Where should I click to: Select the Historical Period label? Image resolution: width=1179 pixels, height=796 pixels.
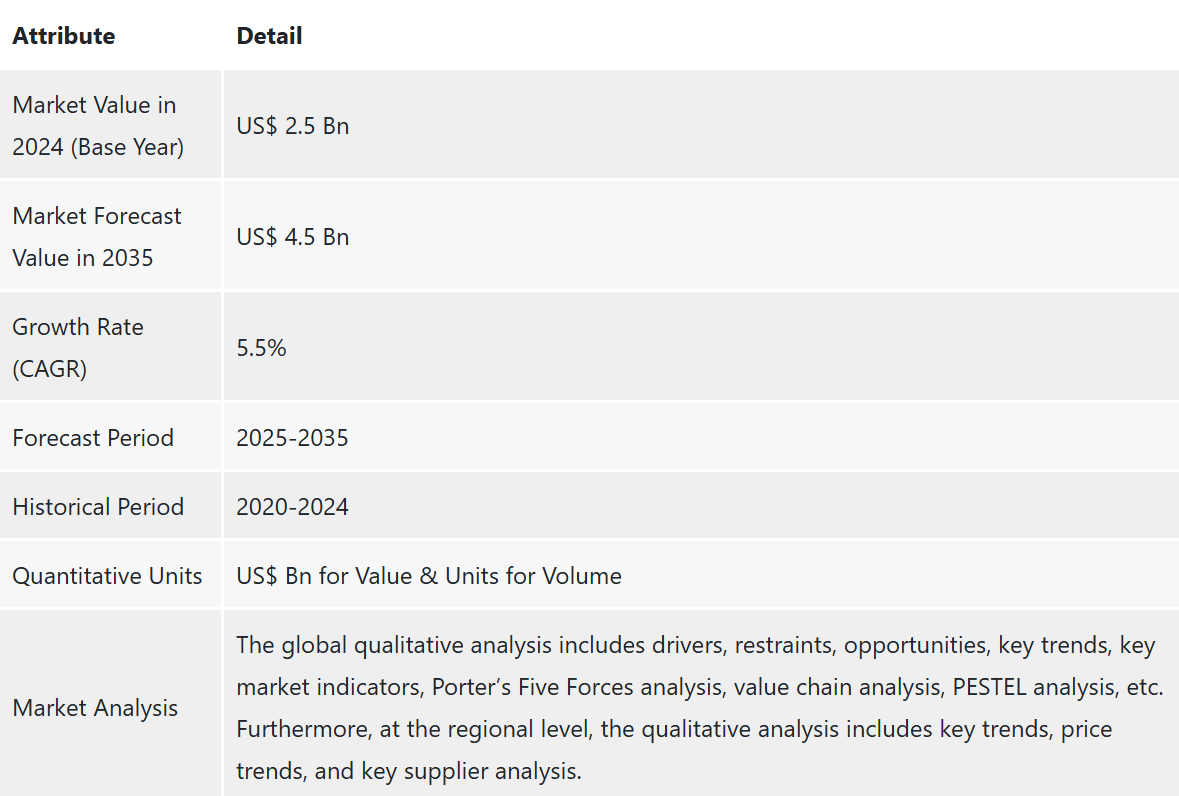pos(99,507)
